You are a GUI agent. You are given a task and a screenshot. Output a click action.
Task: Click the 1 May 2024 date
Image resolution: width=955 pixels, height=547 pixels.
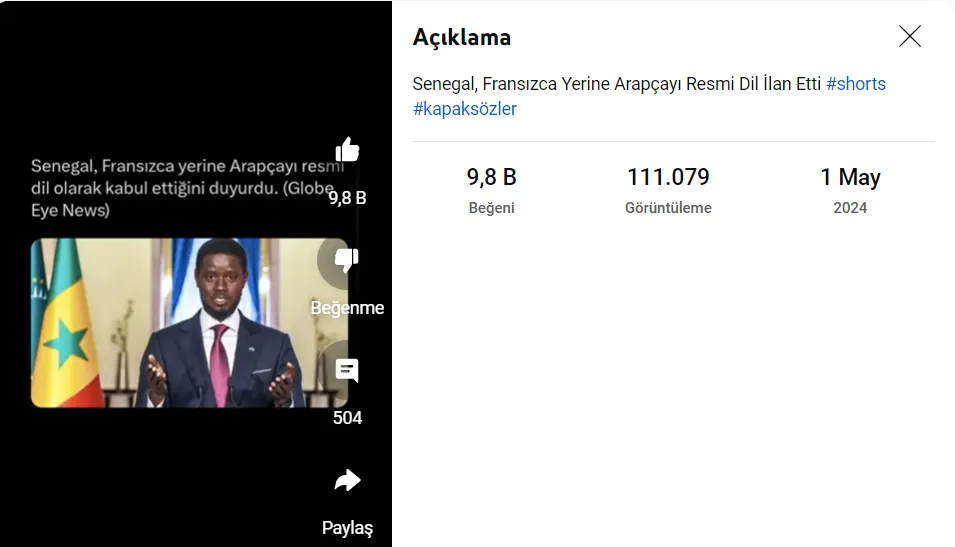tap(850, 189)
